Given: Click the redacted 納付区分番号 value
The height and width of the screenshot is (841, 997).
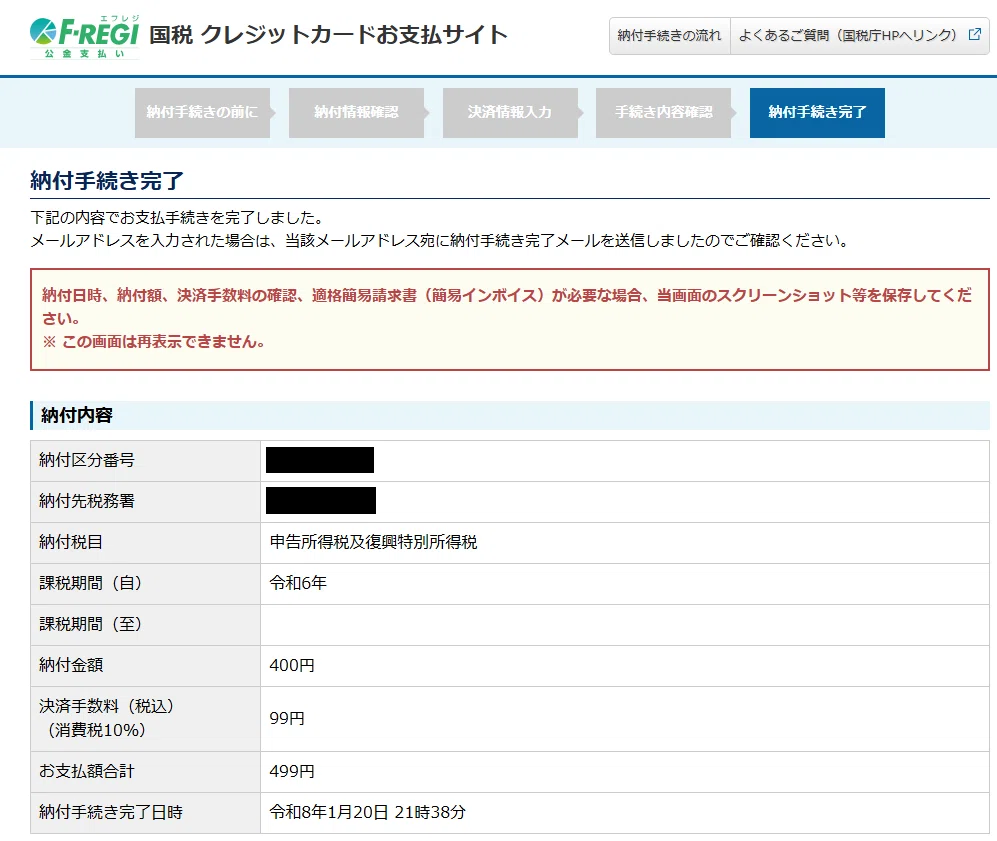Looking at the screenshot, I should pyautogui.click(x=320, y=460).
